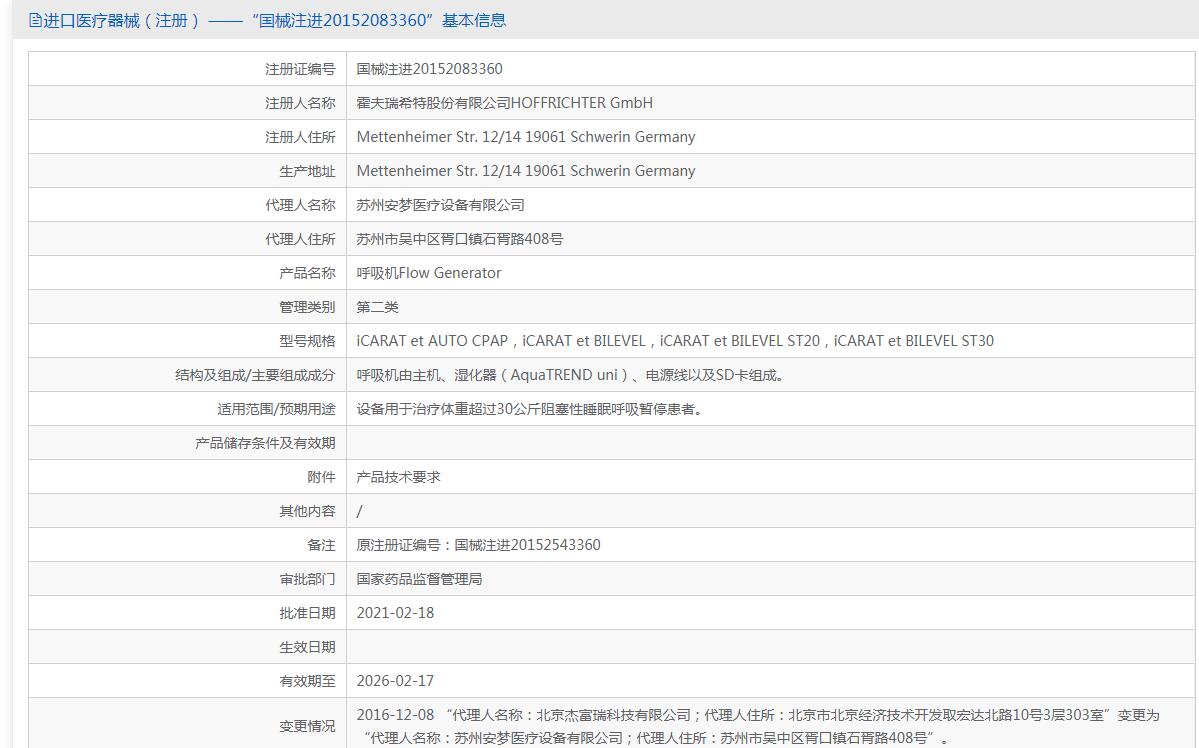Click the 呼吸机由主机、湿化器 composition value
The image size is (1199, 748).
coord(571,376)
